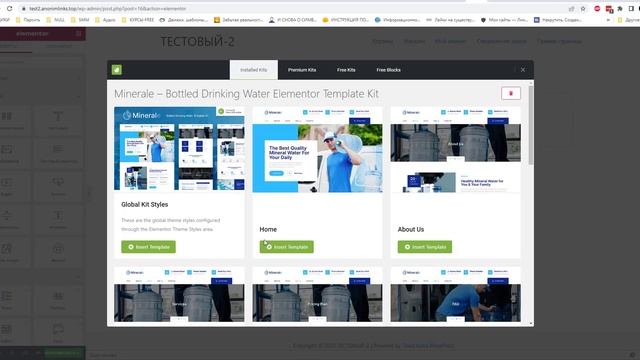Screen dimensions: 640x360
Task: Reload the browser page
Action: pyautogui.click(x=9, y=9)
